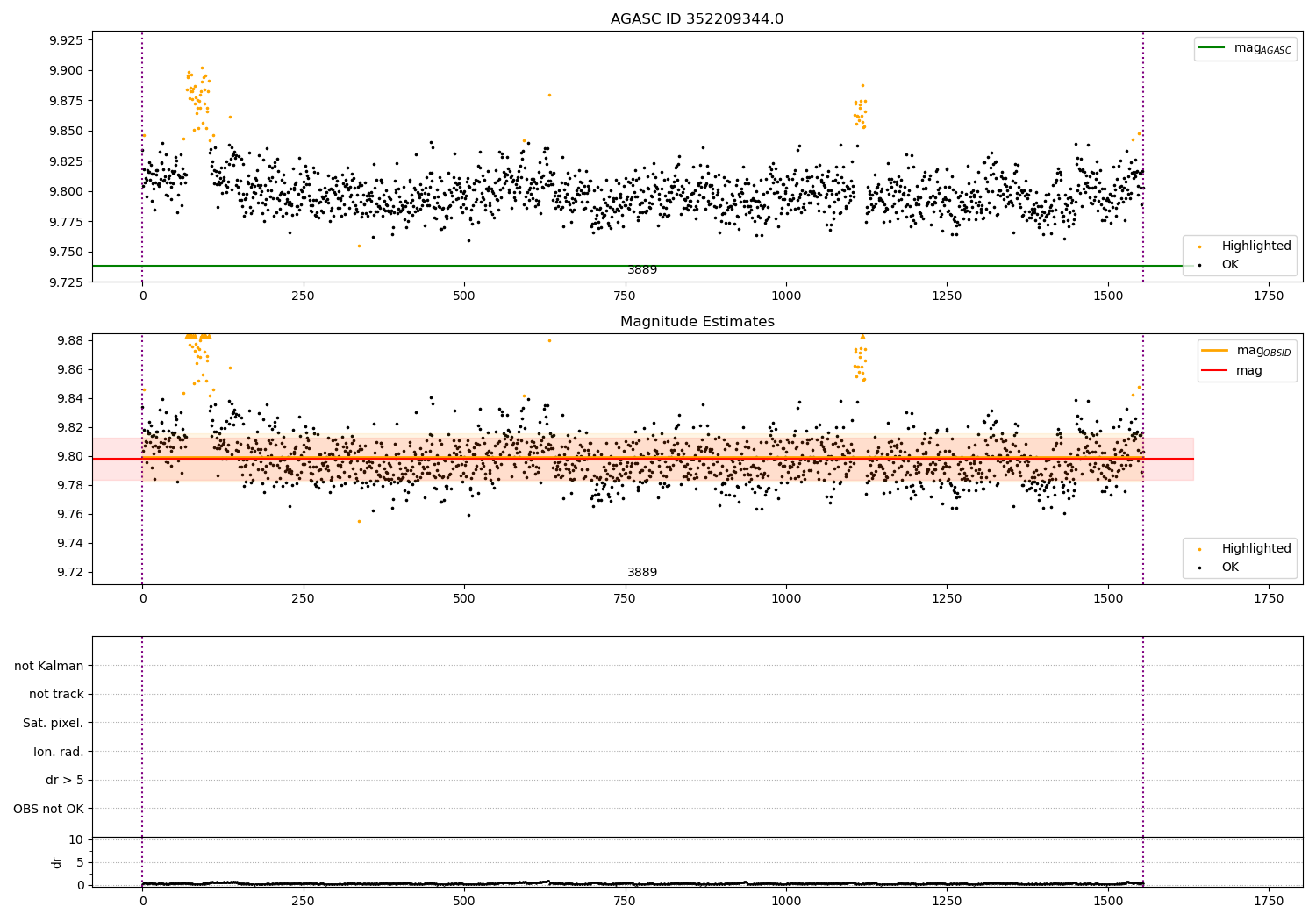Click the '250' x-tick under the bottom dr plot
Viewport: 1316px width, 921px height.
click(x=304, y=901)
